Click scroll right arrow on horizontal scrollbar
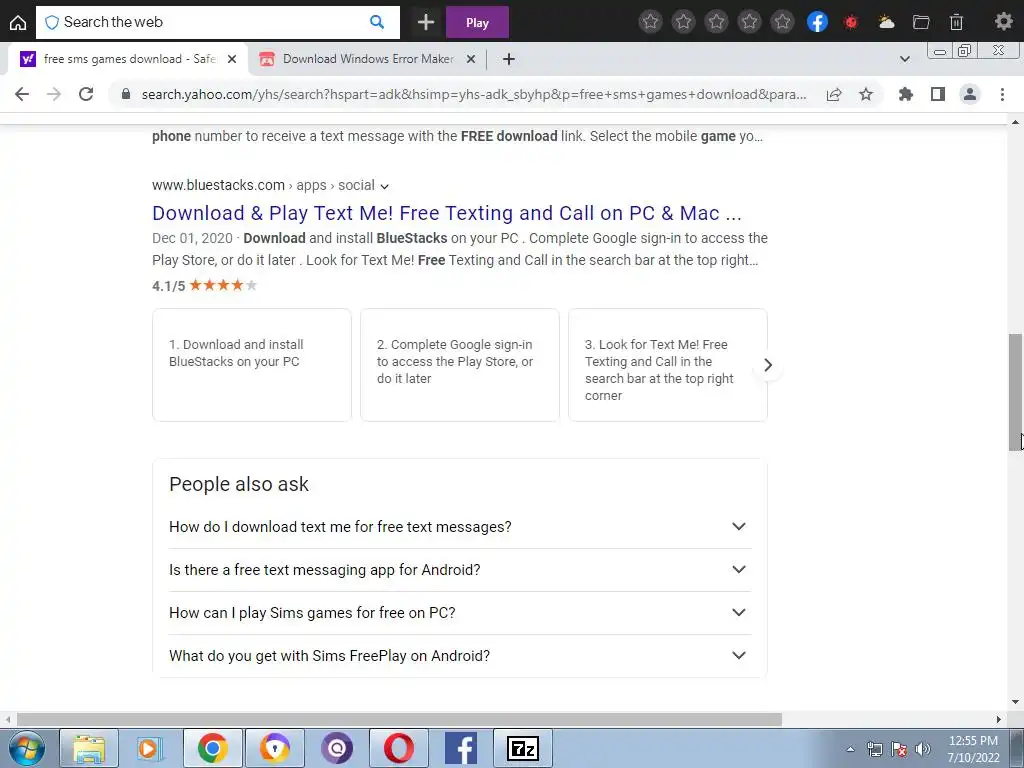The width and height of the screenshot is (1024, 768). coord(998,720)
